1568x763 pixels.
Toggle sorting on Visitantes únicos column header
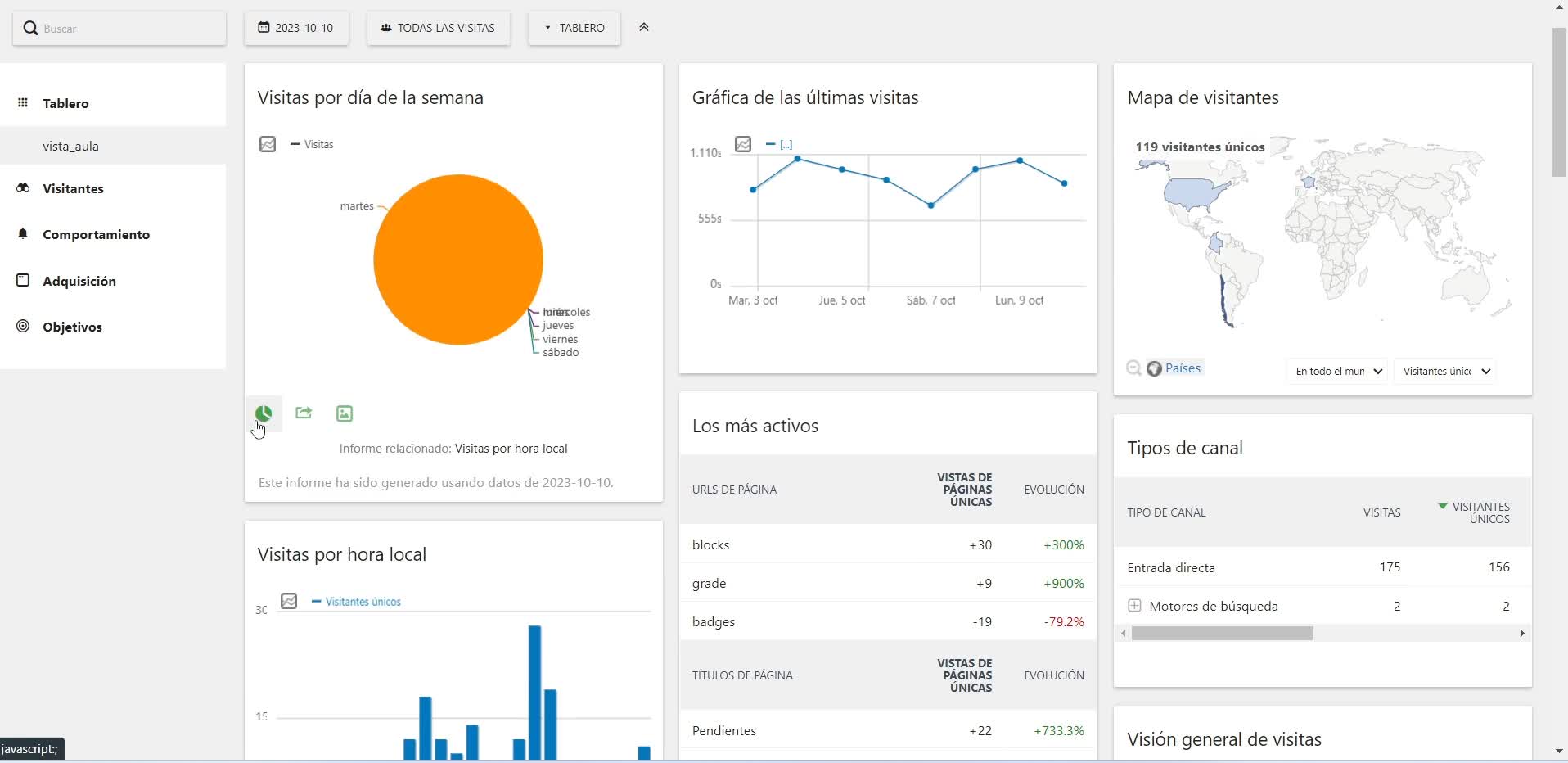1480,512
